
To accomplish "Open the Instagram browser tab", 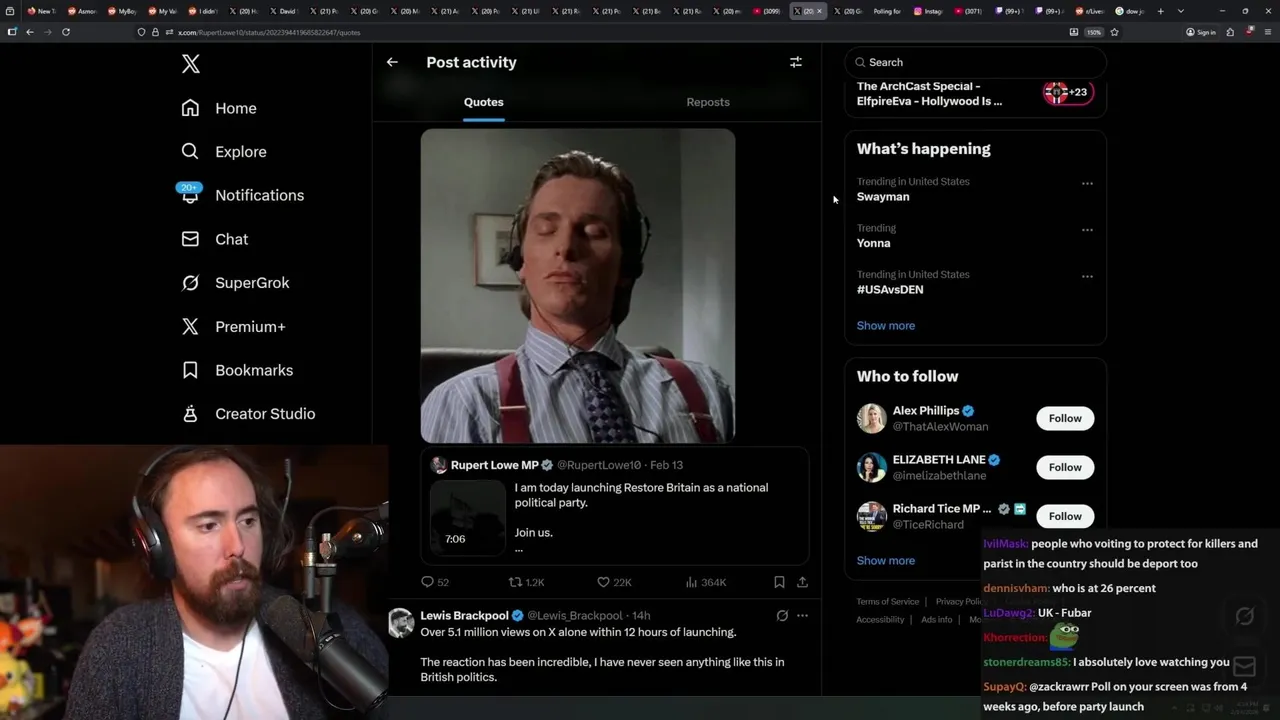I will (x=929, y=11).
